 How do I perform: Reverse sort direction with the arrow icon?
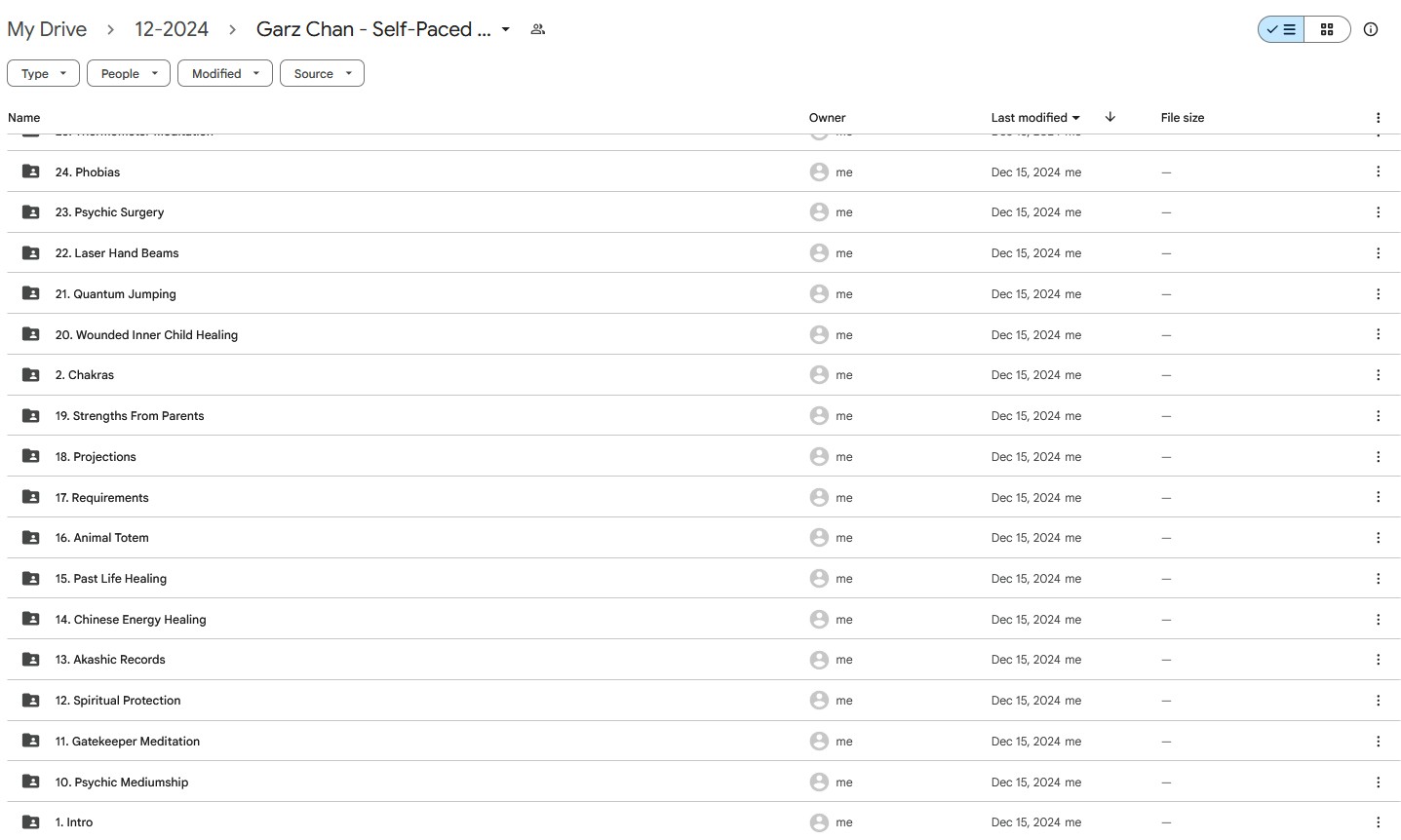pos(1109,117)
